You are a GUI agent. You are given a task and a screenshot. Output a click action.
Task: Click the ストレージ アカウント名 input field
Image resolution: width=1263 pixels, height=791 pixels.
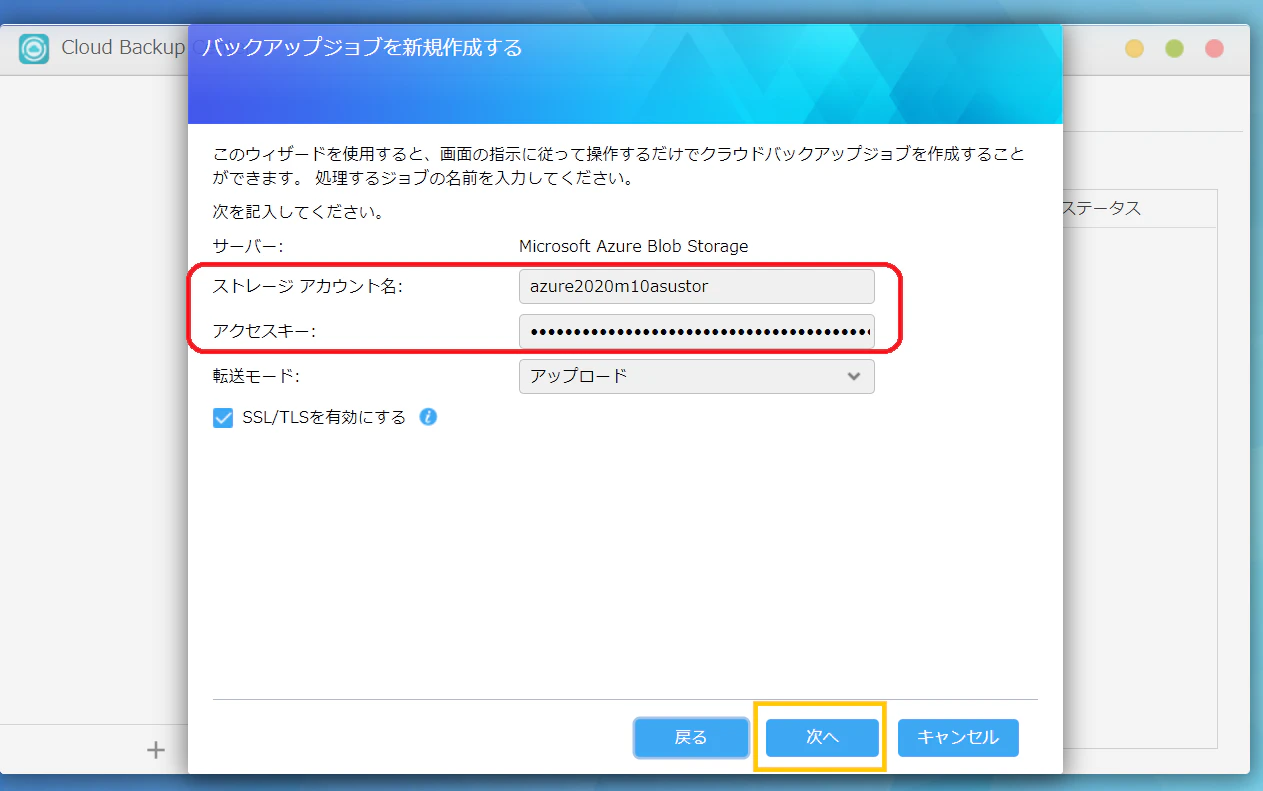[x=696, y=286]
